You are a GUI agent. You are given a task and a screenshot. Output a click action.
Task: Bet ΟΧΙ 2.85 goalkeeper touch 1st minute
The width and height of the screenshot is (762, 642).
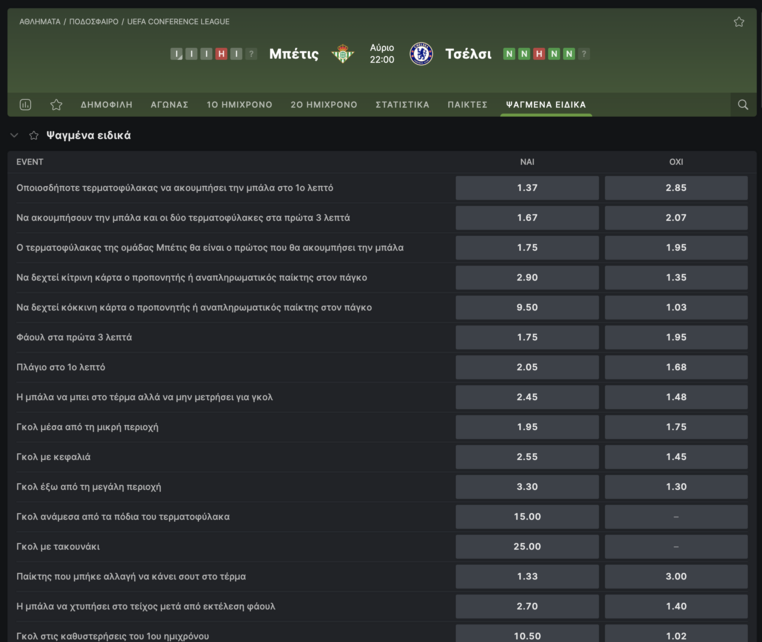[x=676, y=188]
